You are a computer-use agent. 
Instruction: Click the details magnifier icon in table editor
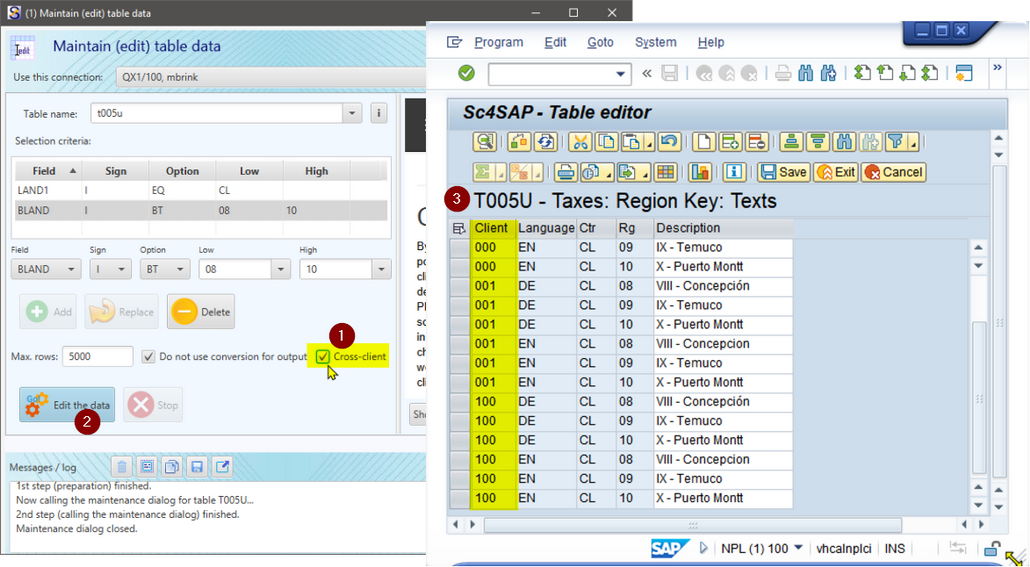(484, 142)
